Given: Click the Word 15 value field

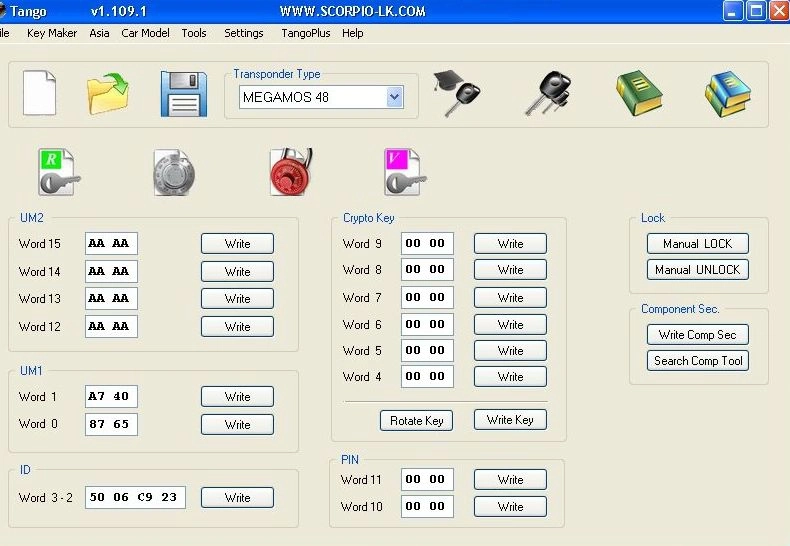Looking at the screenshot, I should pyautogui.click(x=111, y=244).
